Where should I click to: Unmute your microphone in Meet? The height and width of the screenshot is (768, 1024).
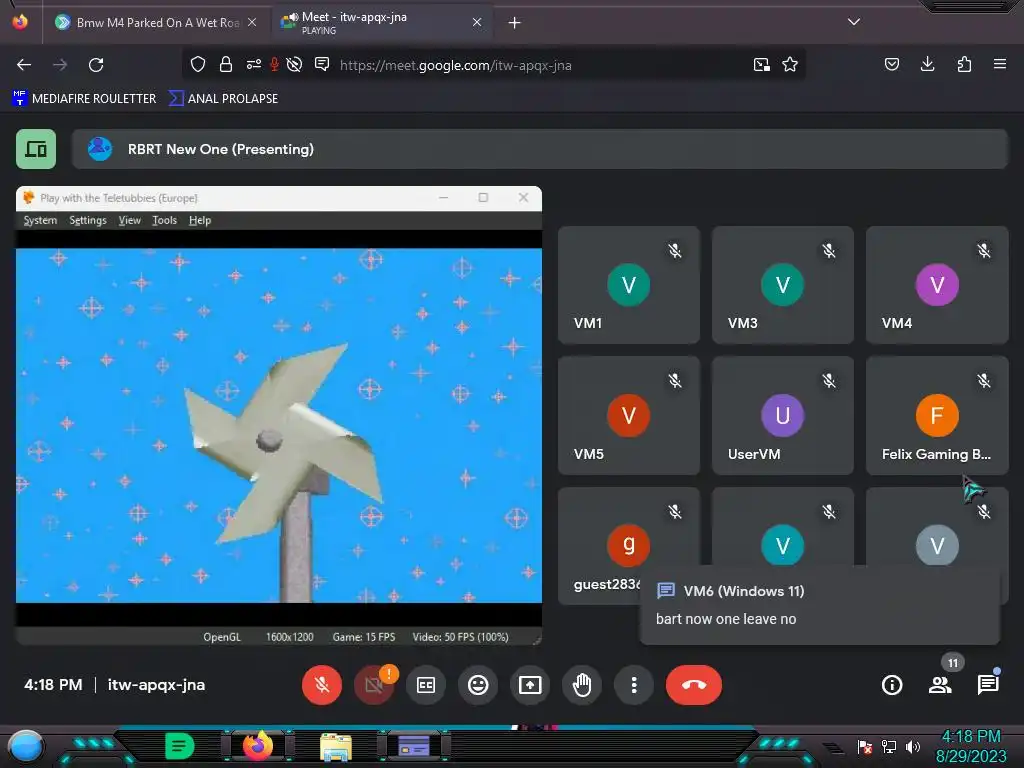click(x=321, y=685)
